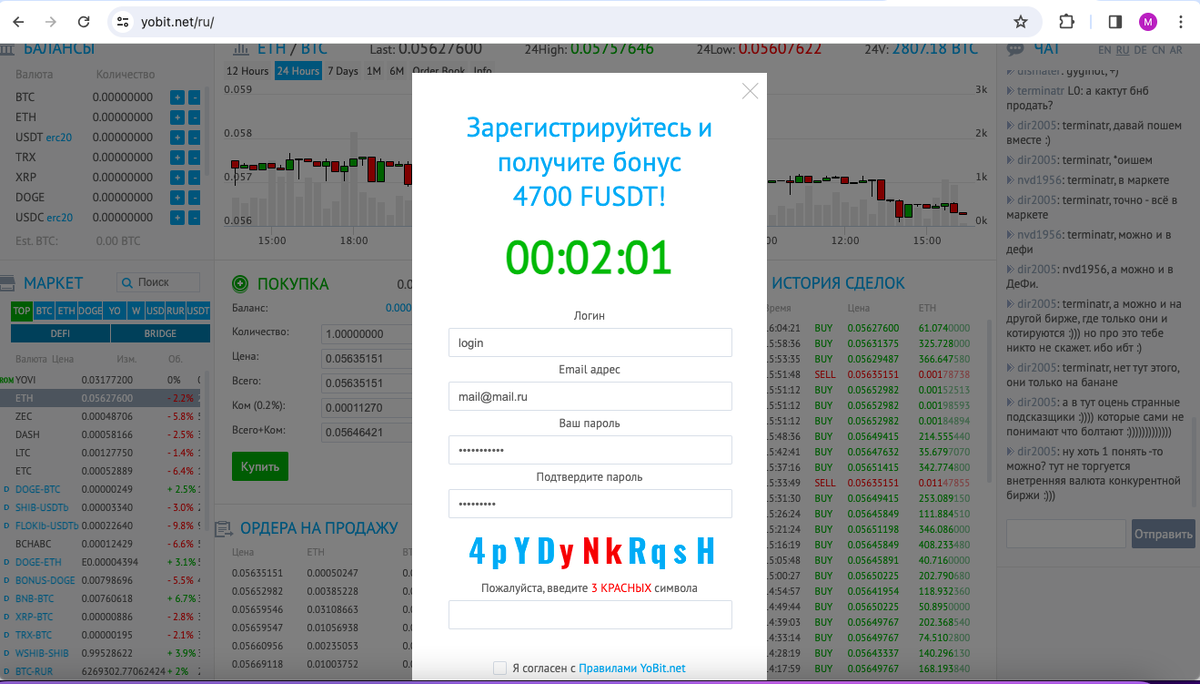Go forward in browser history

[51, 21]
